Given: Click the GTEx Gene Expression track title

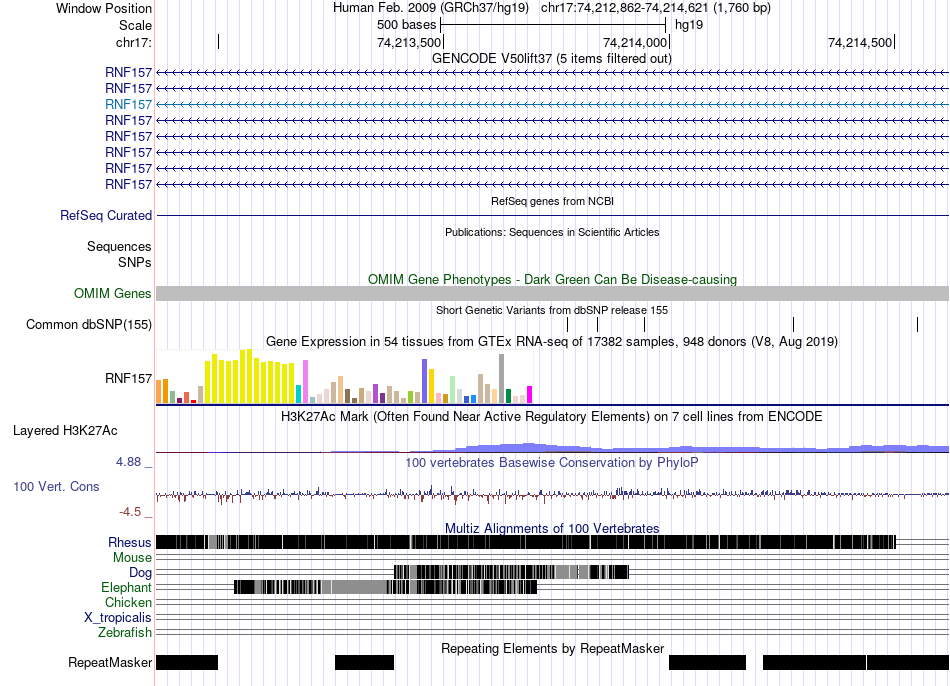Looking at the screenshot, I should [552, 342].
